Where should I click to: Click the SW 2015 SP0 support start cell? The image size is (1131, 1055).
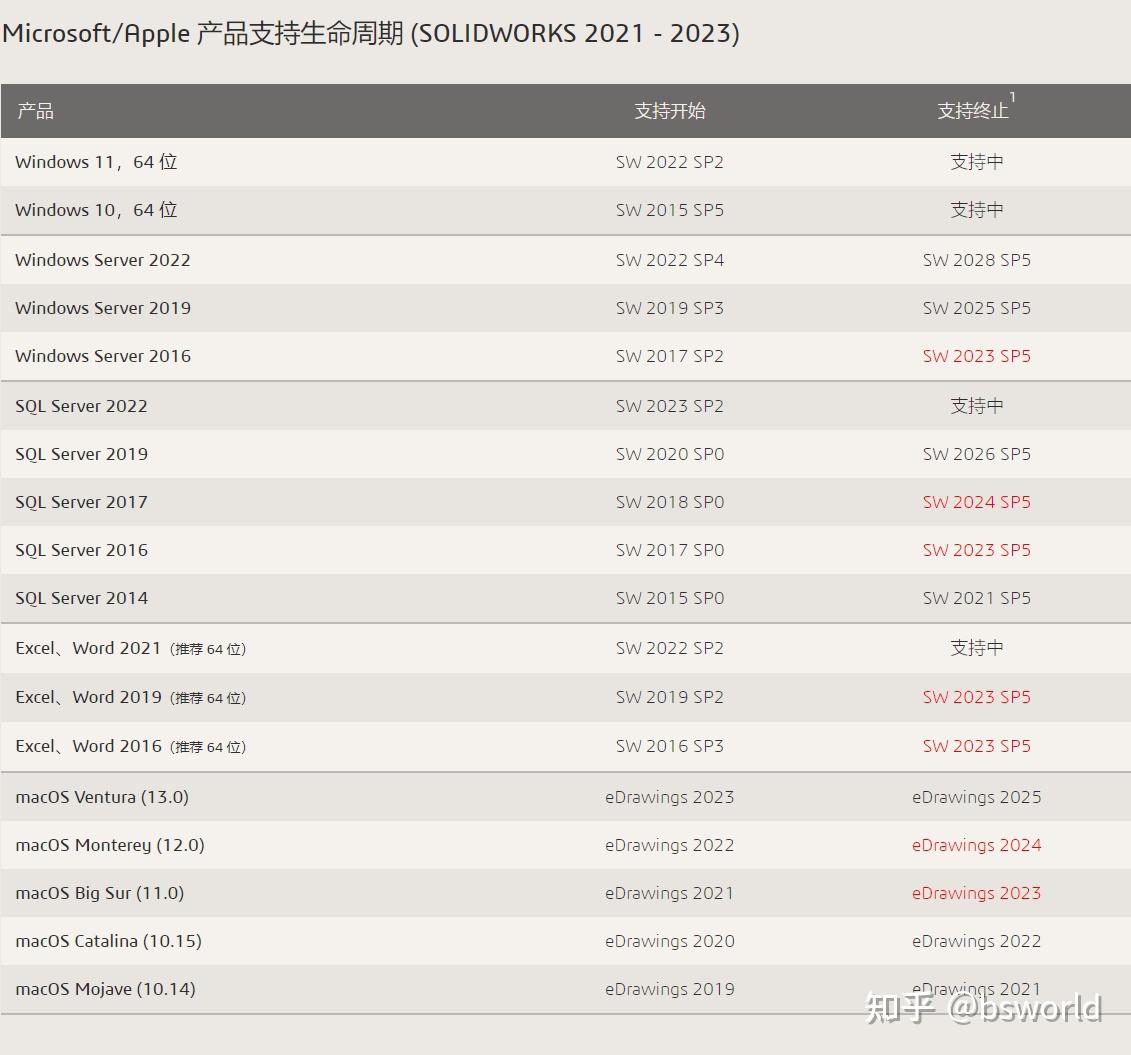click(x=669, y=598)
